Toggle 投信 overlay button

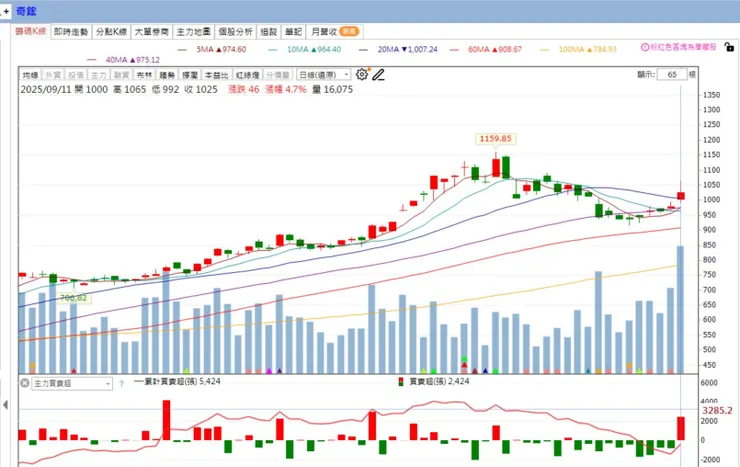pyautogui.click(x=76, y=75)
